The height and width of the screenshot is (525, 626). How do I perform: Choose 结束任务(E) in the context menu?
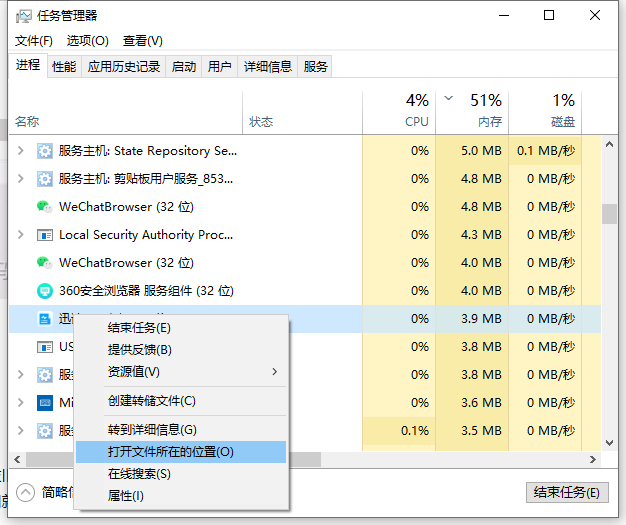[140, 328]
